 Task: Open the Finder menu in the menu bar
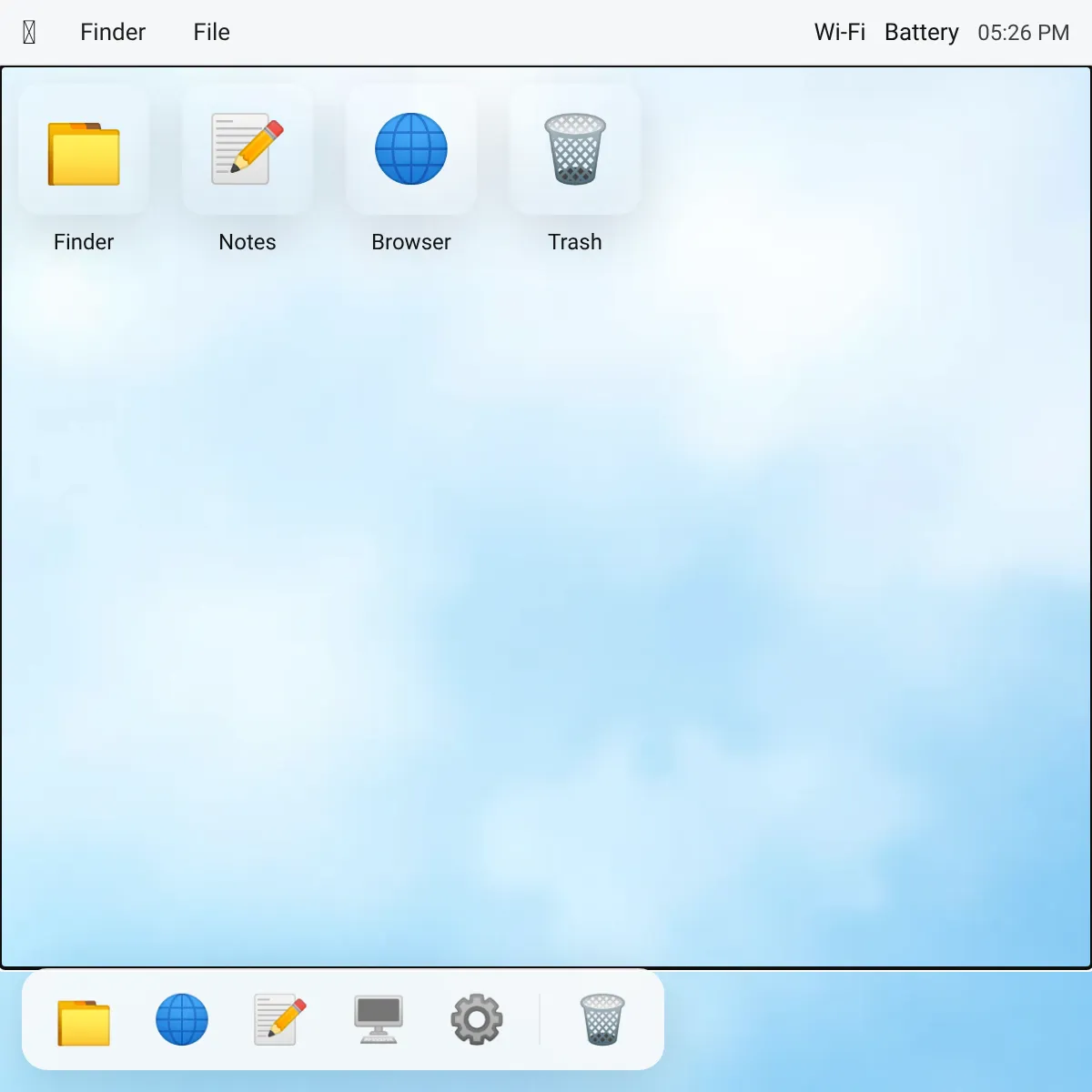click(x=113, y=33)
